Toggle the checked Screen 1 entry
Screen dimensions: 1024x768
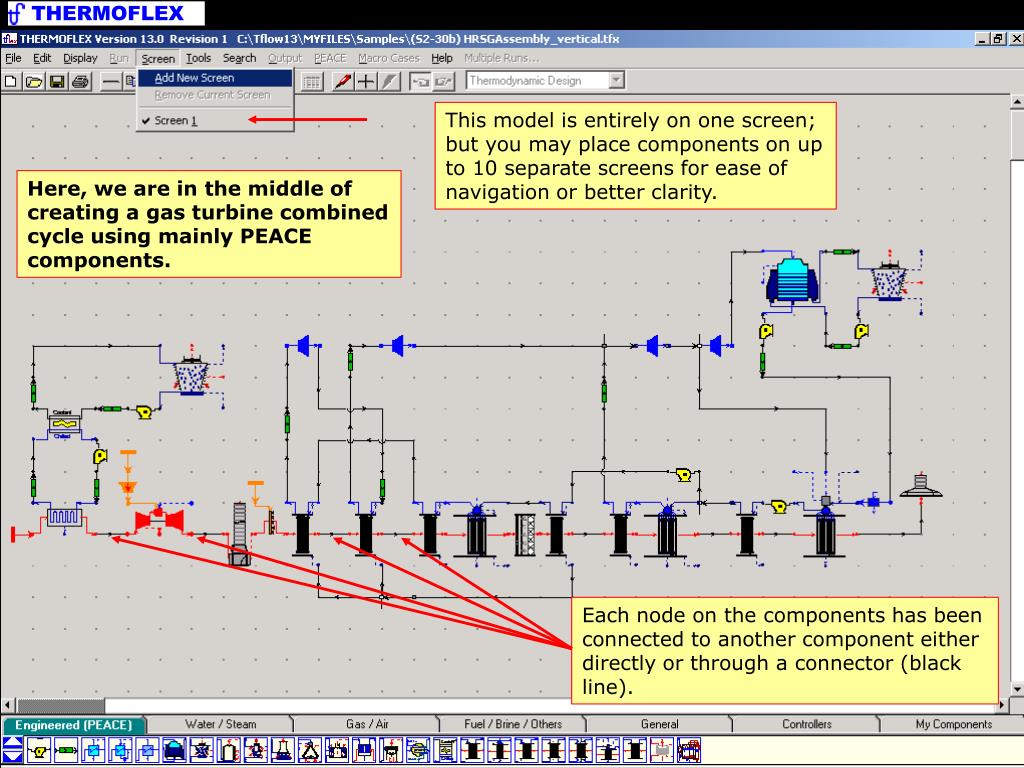[215, 120]
